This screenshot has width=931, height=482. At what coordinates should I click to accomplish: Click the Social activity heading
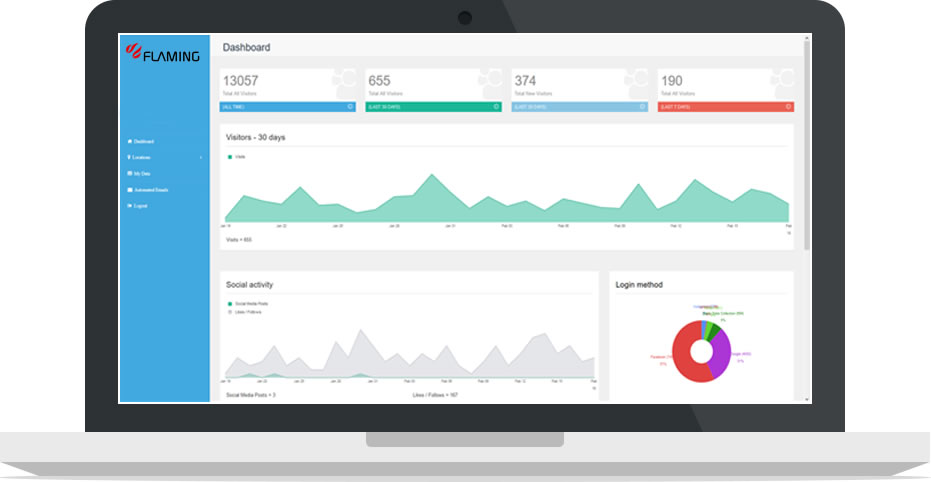(249, 285)
